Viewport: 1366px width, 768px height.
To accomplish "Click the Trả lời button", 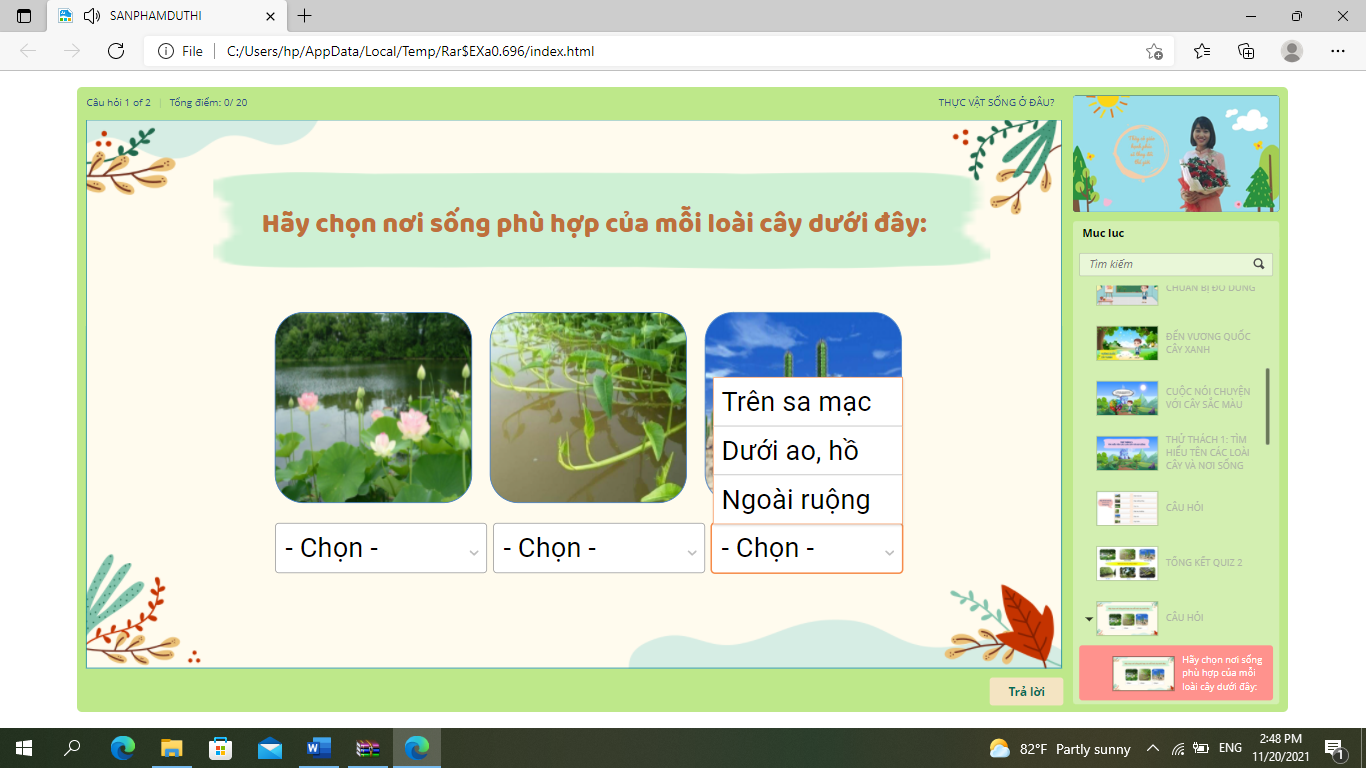I will (1026, 692).
